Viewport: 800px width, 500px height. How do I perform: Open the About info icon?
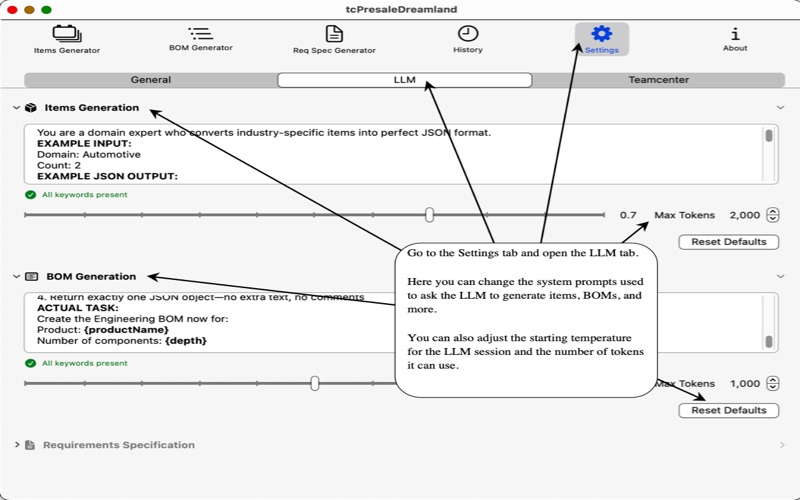(735, 34)
